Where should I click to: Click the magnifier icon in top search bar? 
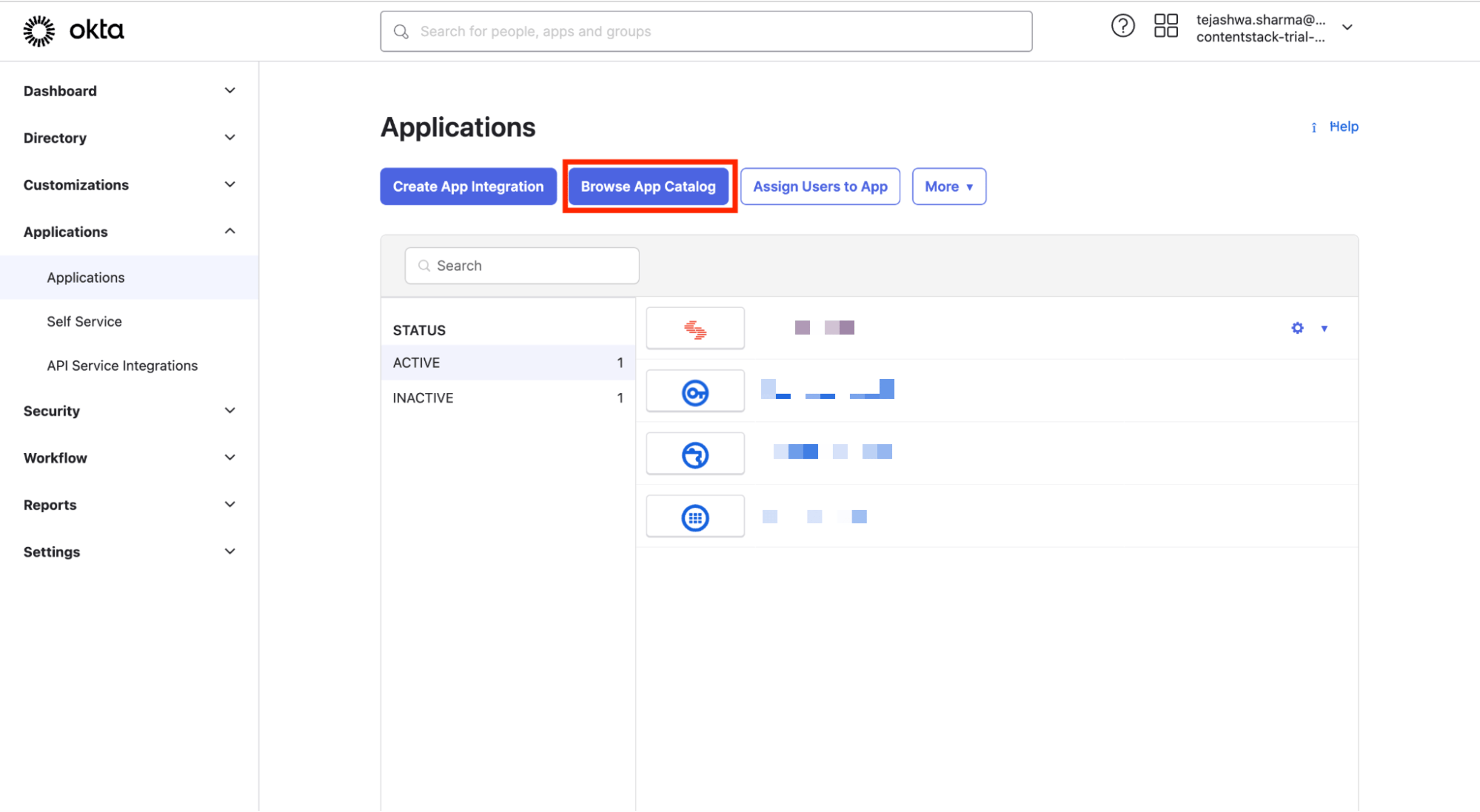(x=401, y=32)
